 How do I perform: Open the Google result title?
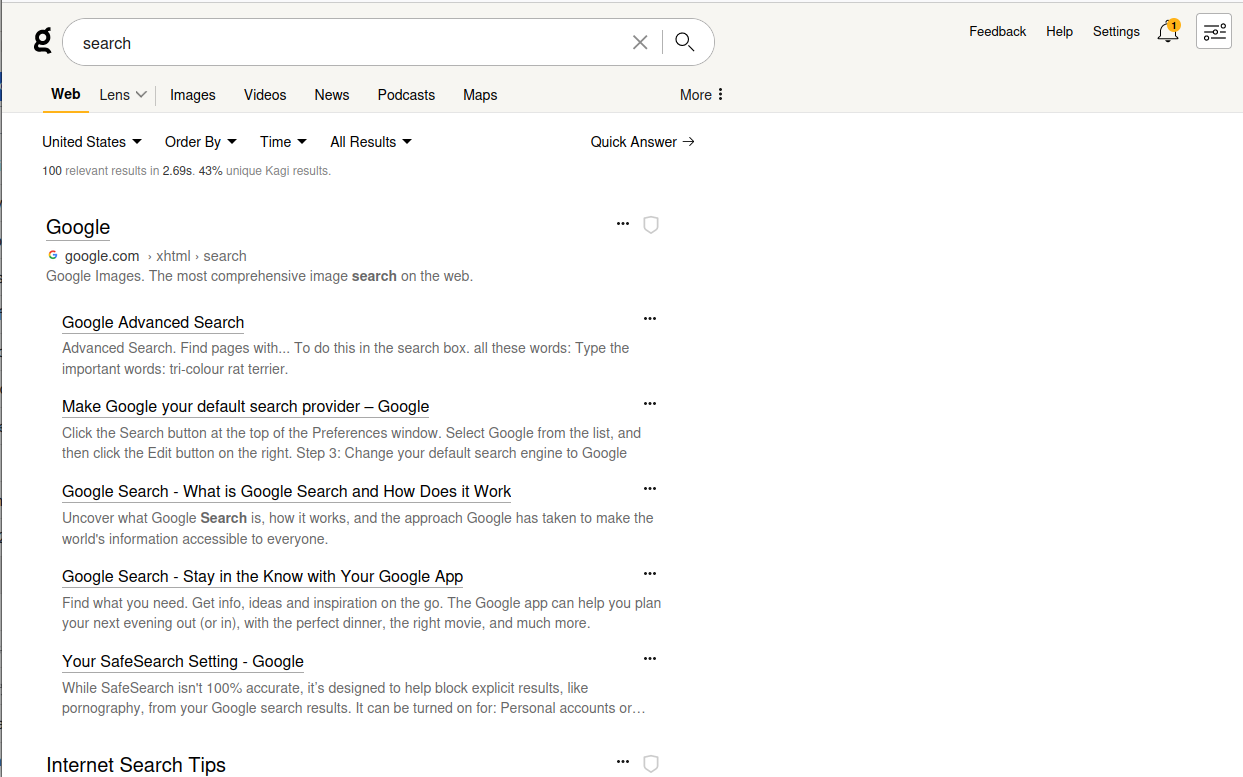pos(78,227)
